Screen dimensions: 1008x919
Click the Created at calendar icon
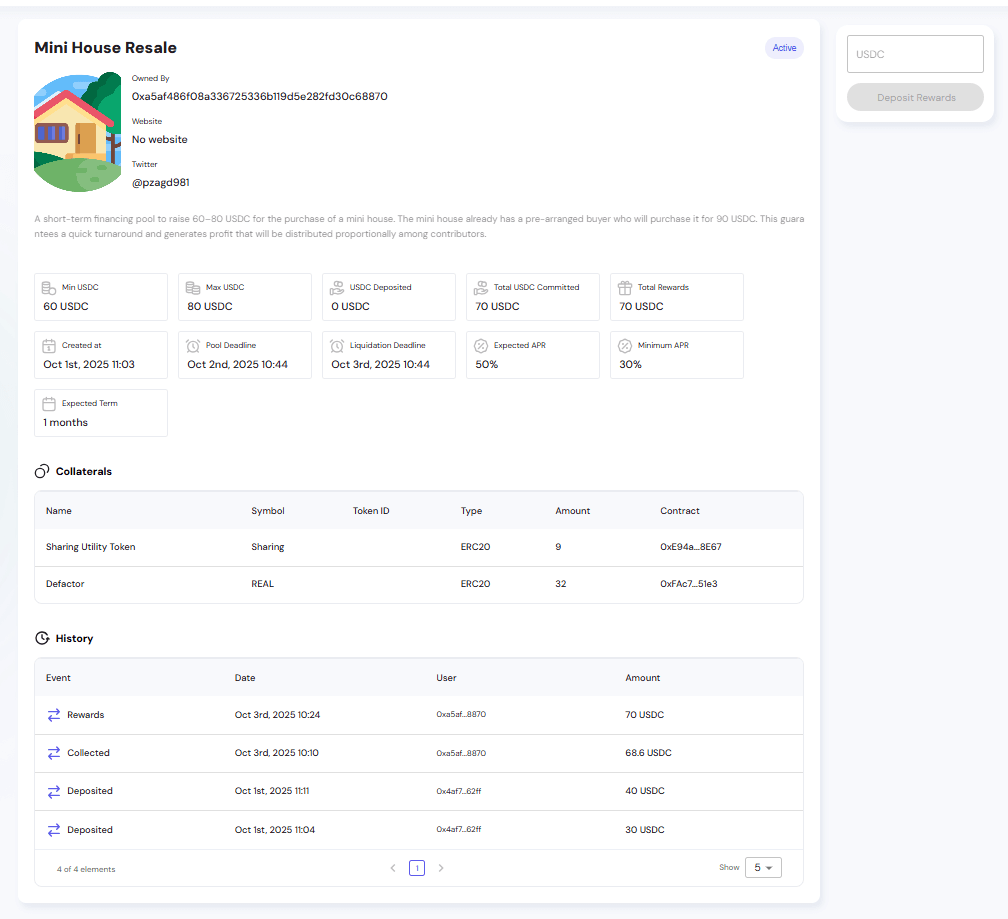pyautogui.click(x=49, y=346)
